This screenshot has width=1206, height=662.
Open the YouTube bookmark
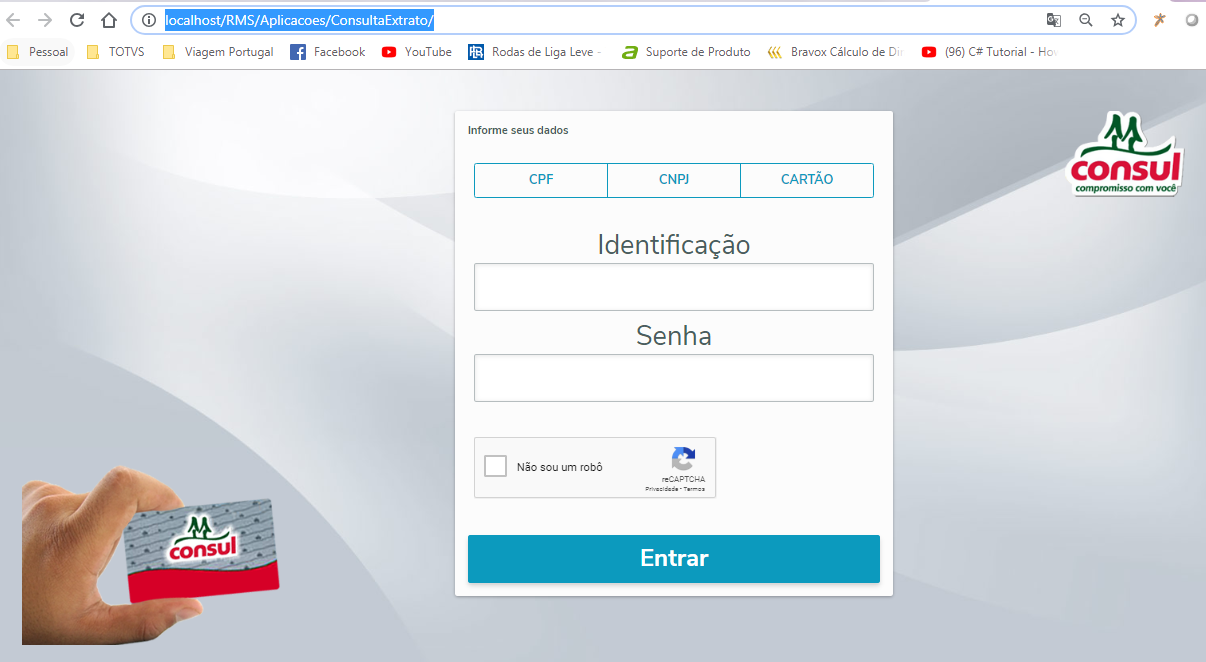pyautogui.click(x=417, y=52)
